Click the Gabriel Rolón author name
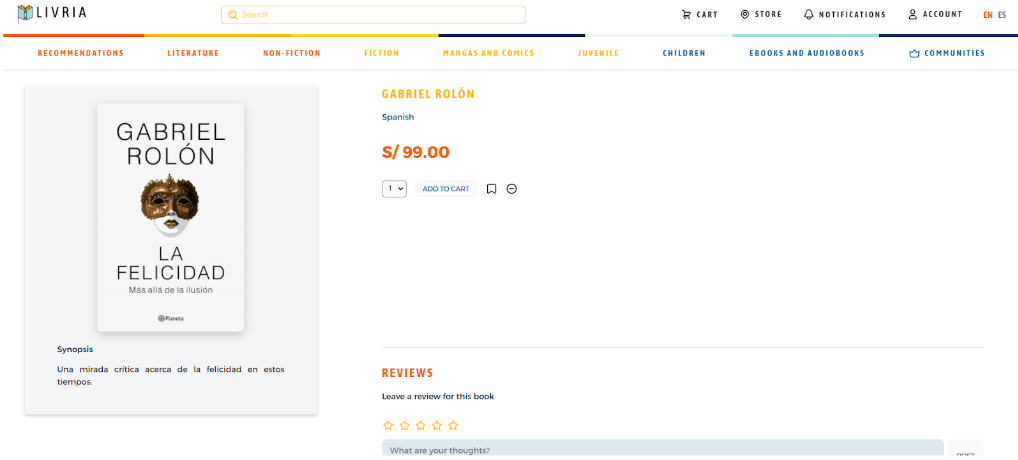 (428, 94)
